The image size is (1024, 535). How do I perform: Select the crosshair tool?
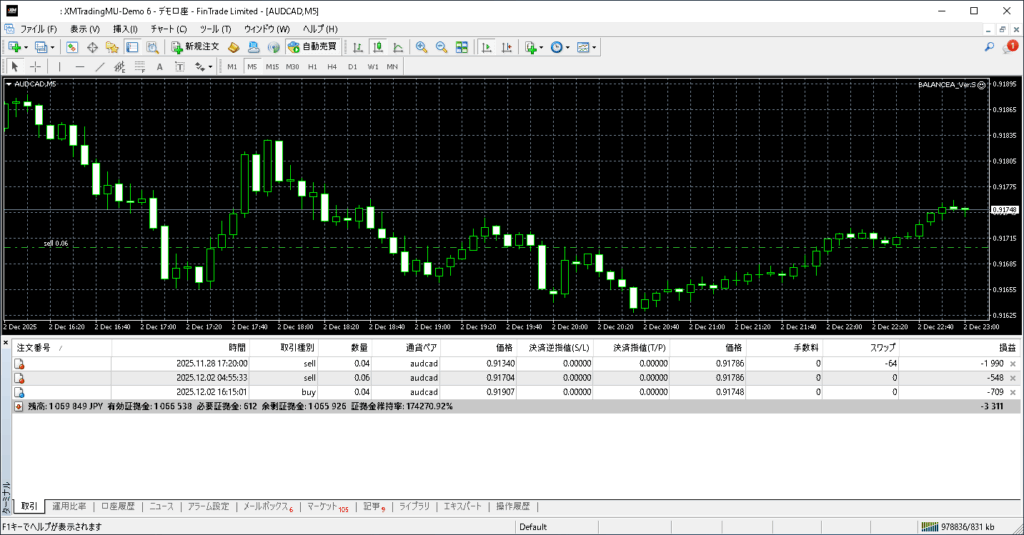(35, 67)
